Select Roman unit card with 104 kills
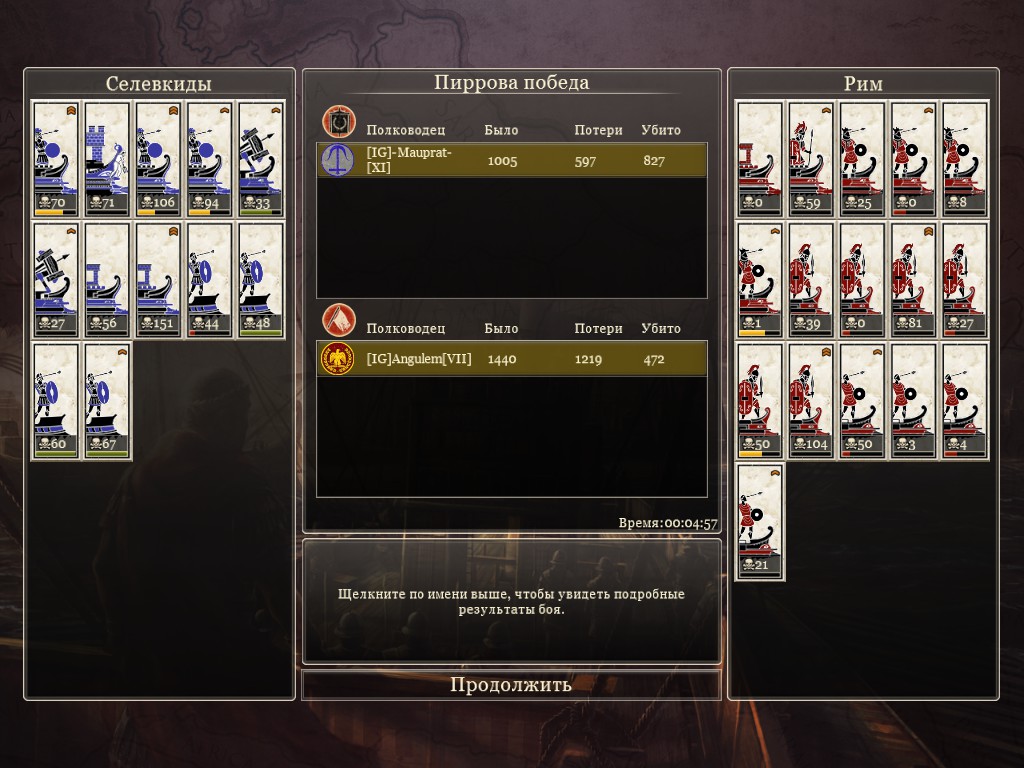 click(810, 401)
